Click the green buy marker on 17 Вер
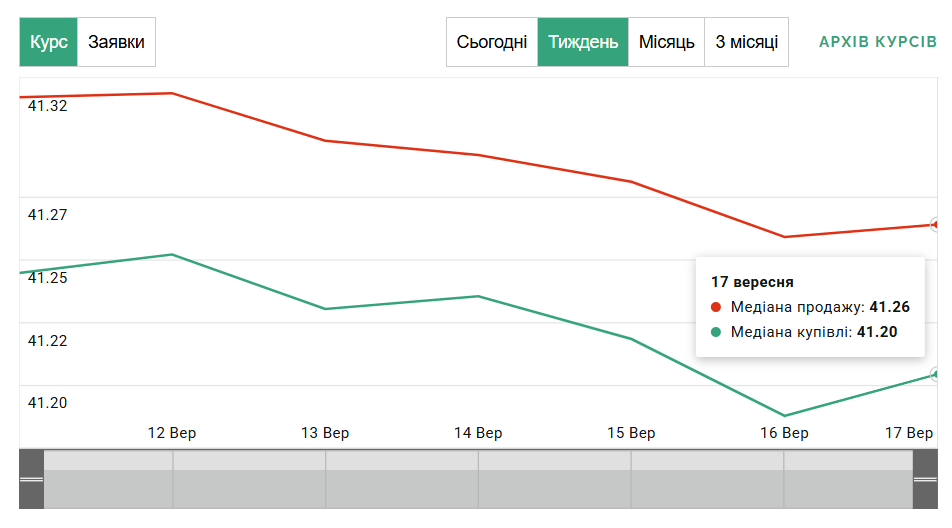952x528 pixels. pyautogui.click(x=936, y=375)
